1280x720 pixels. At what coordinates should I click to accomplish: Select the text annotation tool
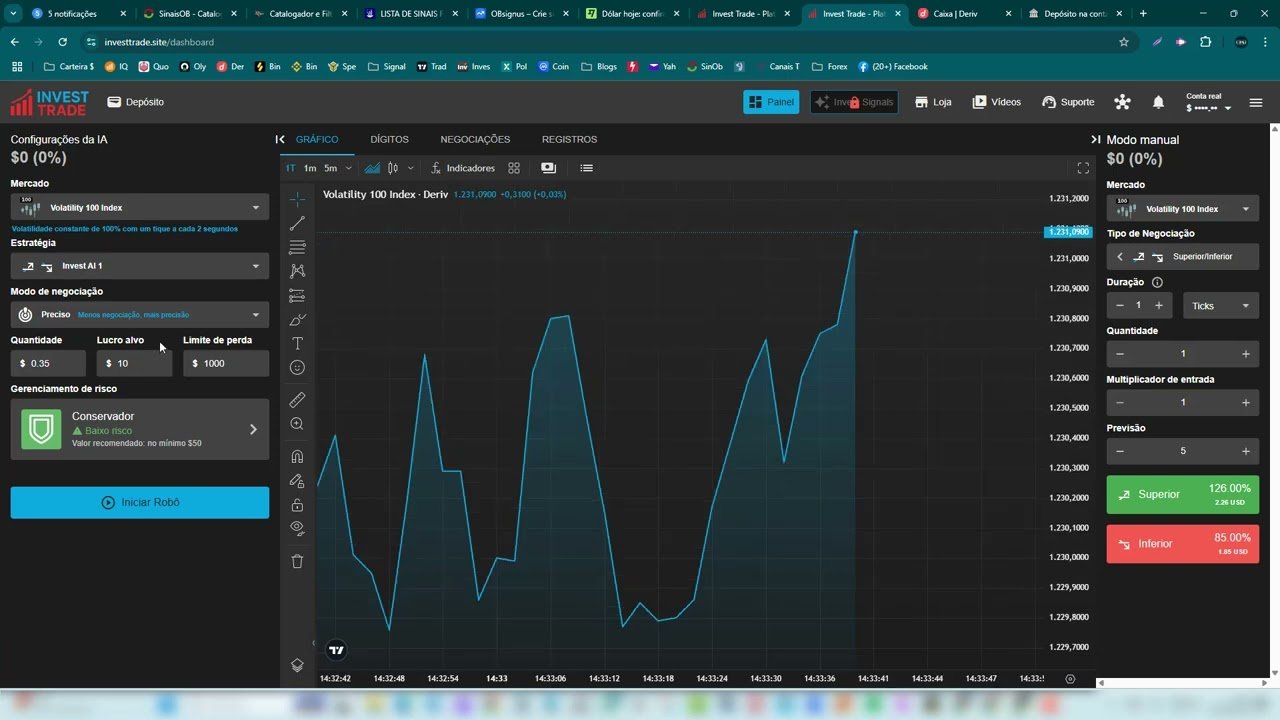297,344
